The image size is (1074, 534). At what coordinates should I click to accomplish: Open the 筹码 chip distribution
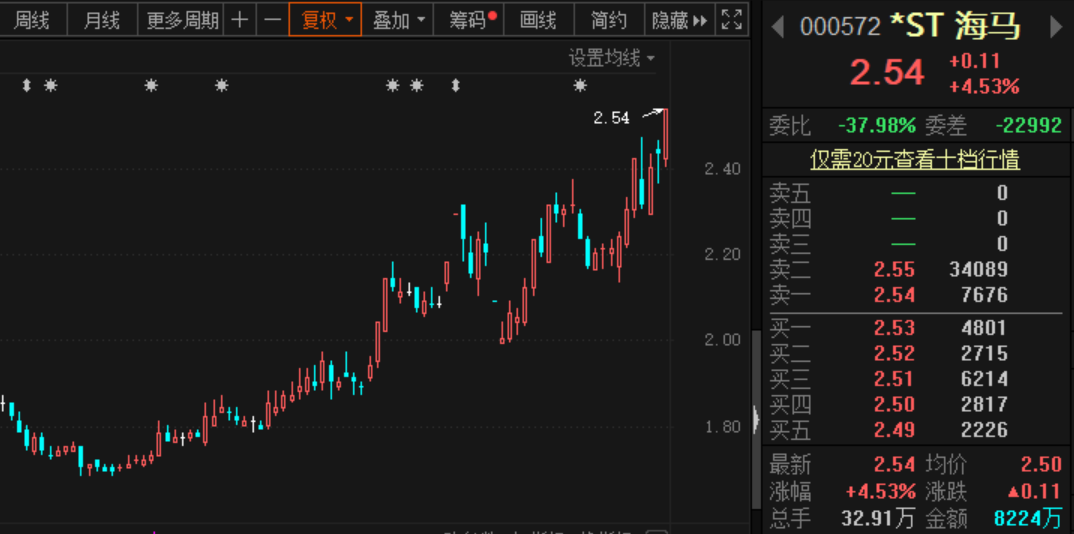pos(471,20)
